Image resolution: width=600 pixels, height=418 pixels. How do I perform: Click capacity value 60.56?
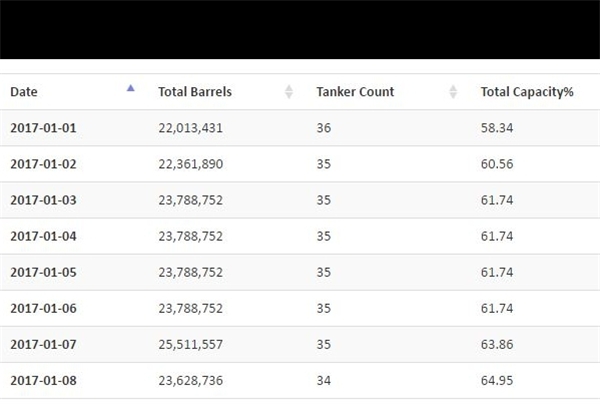pyautogui.click(x=497, y=164)
